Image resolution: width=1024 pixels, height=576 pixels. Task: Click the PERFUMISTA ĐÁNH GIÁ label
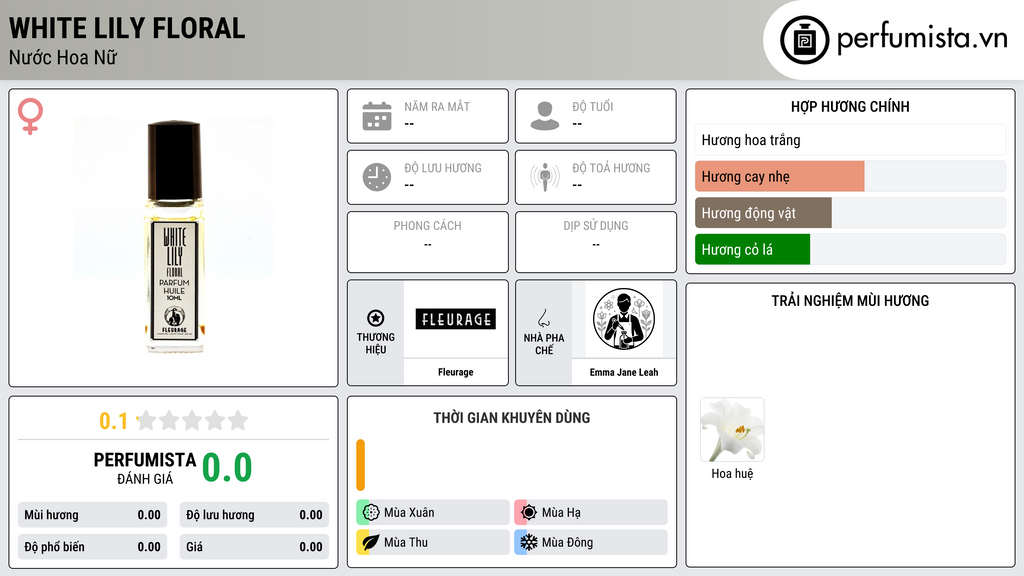click(145, 468)
